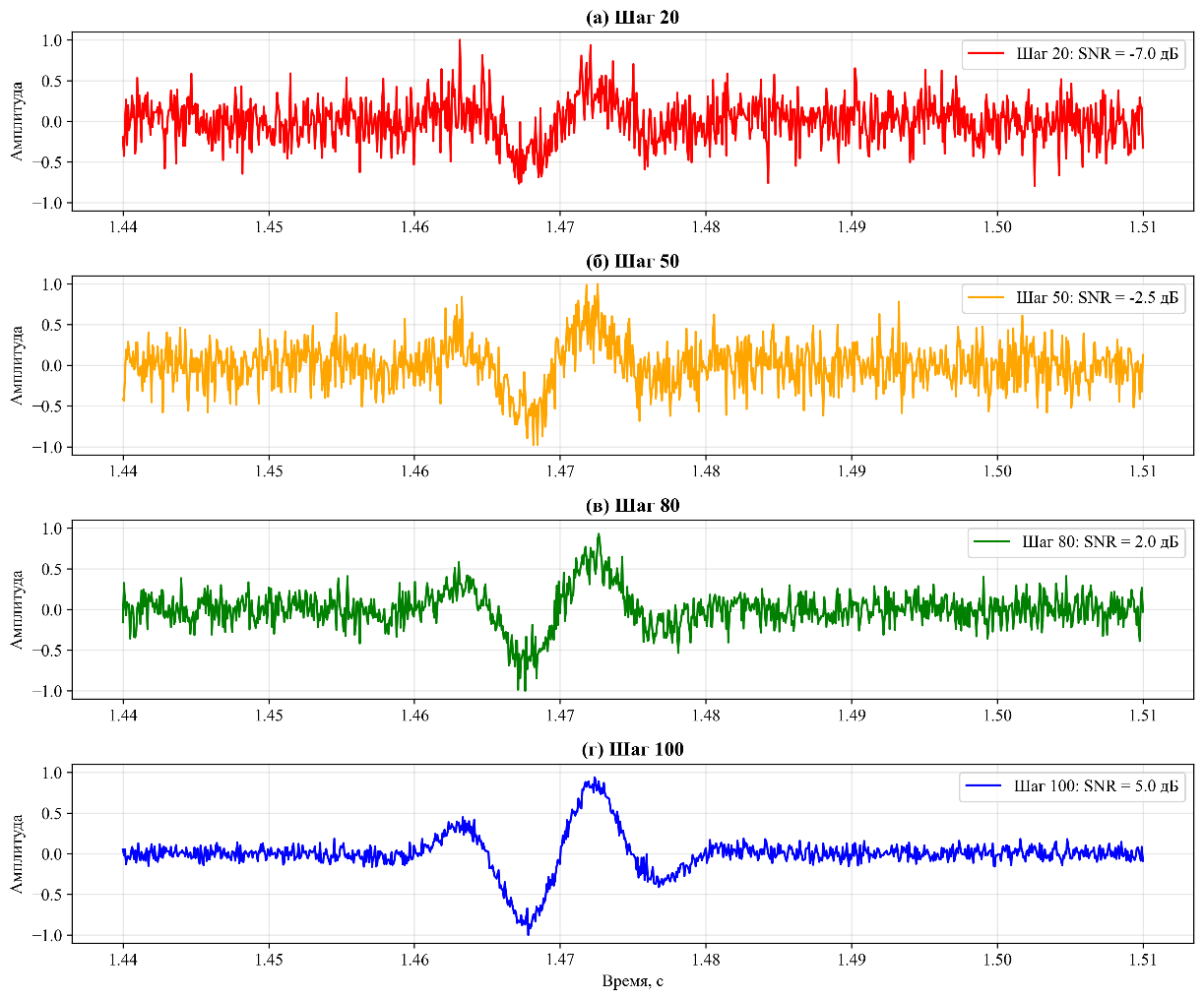Click legend text "Шаг 50: SNR = -2.5 дБ"
The width and height of the screenshot is (1204, 1000).
point(1097,298)
